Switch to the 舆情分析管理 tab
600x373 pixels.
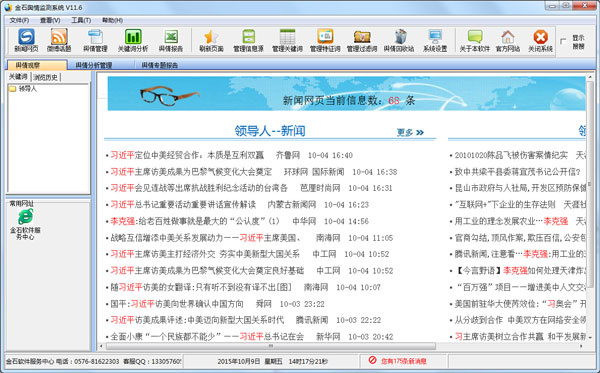tap(94, 65)
